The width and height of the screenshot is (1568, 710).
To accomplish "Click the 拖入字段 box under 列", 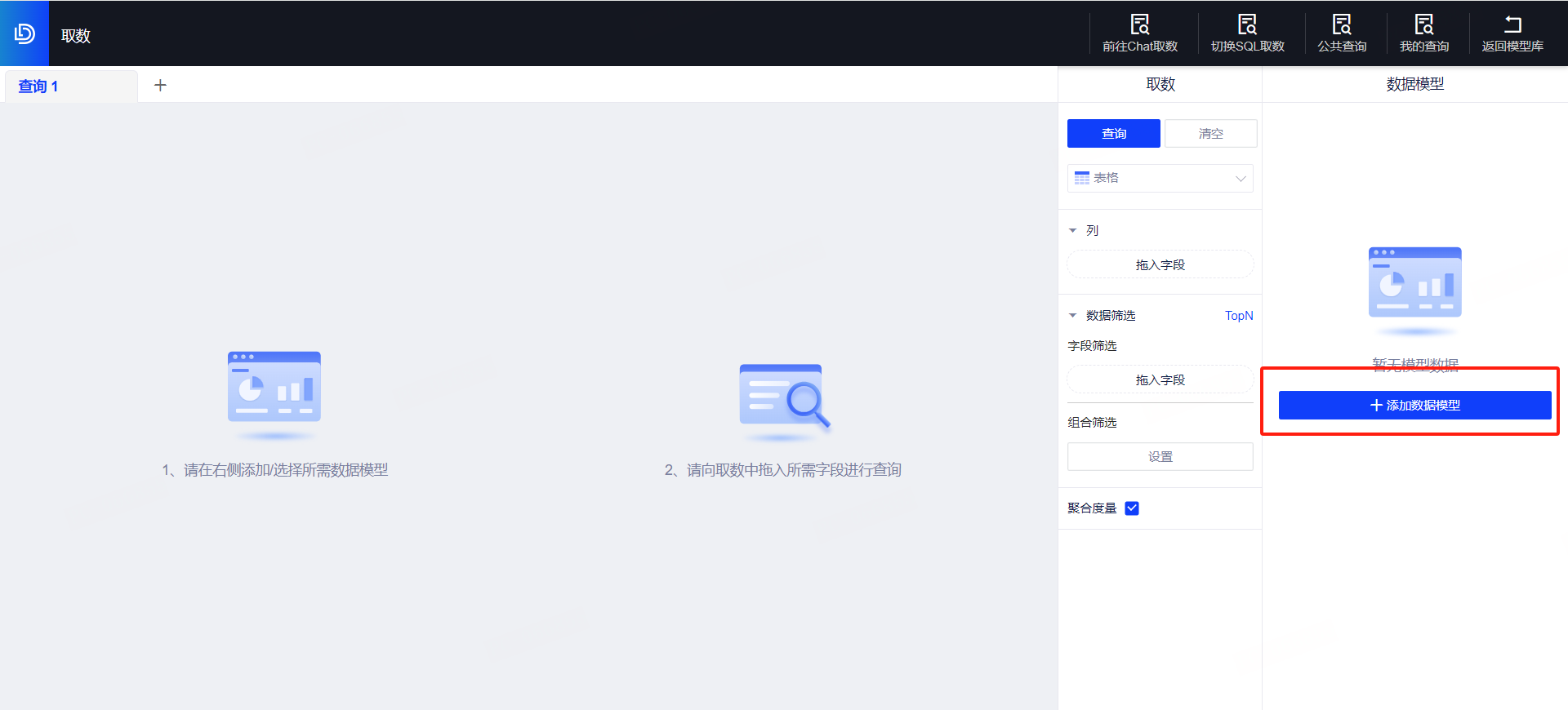I will tap(1160, 265).
